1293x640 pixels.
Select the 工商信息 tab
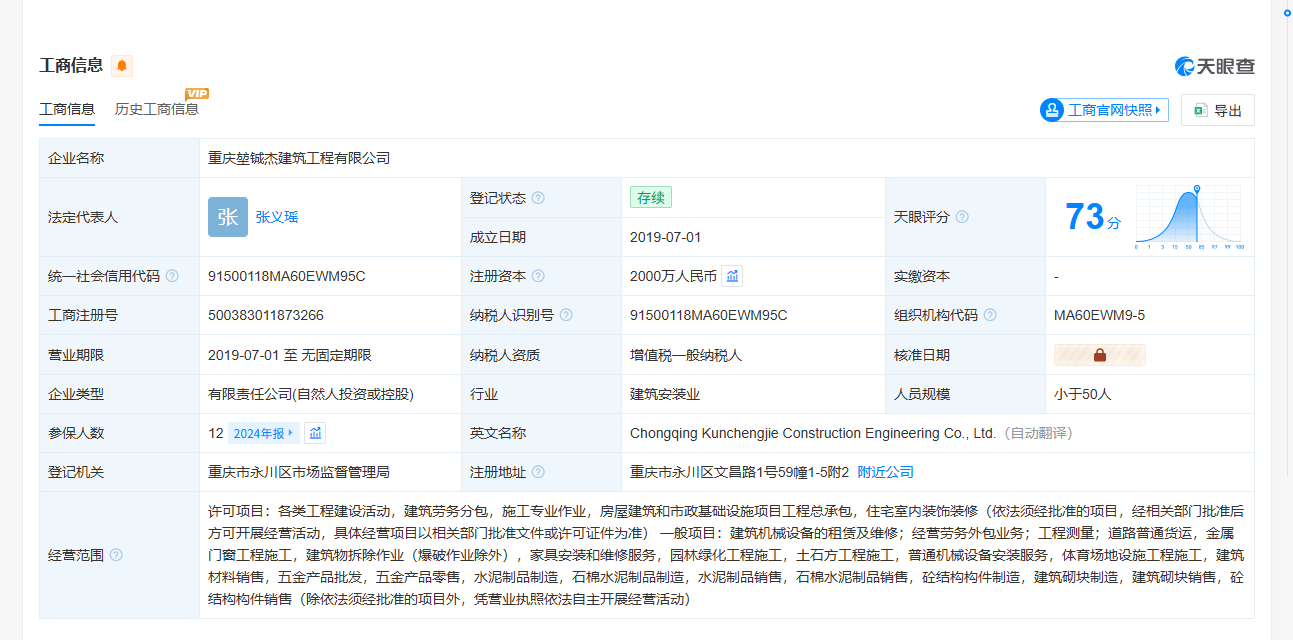(67, 109)
